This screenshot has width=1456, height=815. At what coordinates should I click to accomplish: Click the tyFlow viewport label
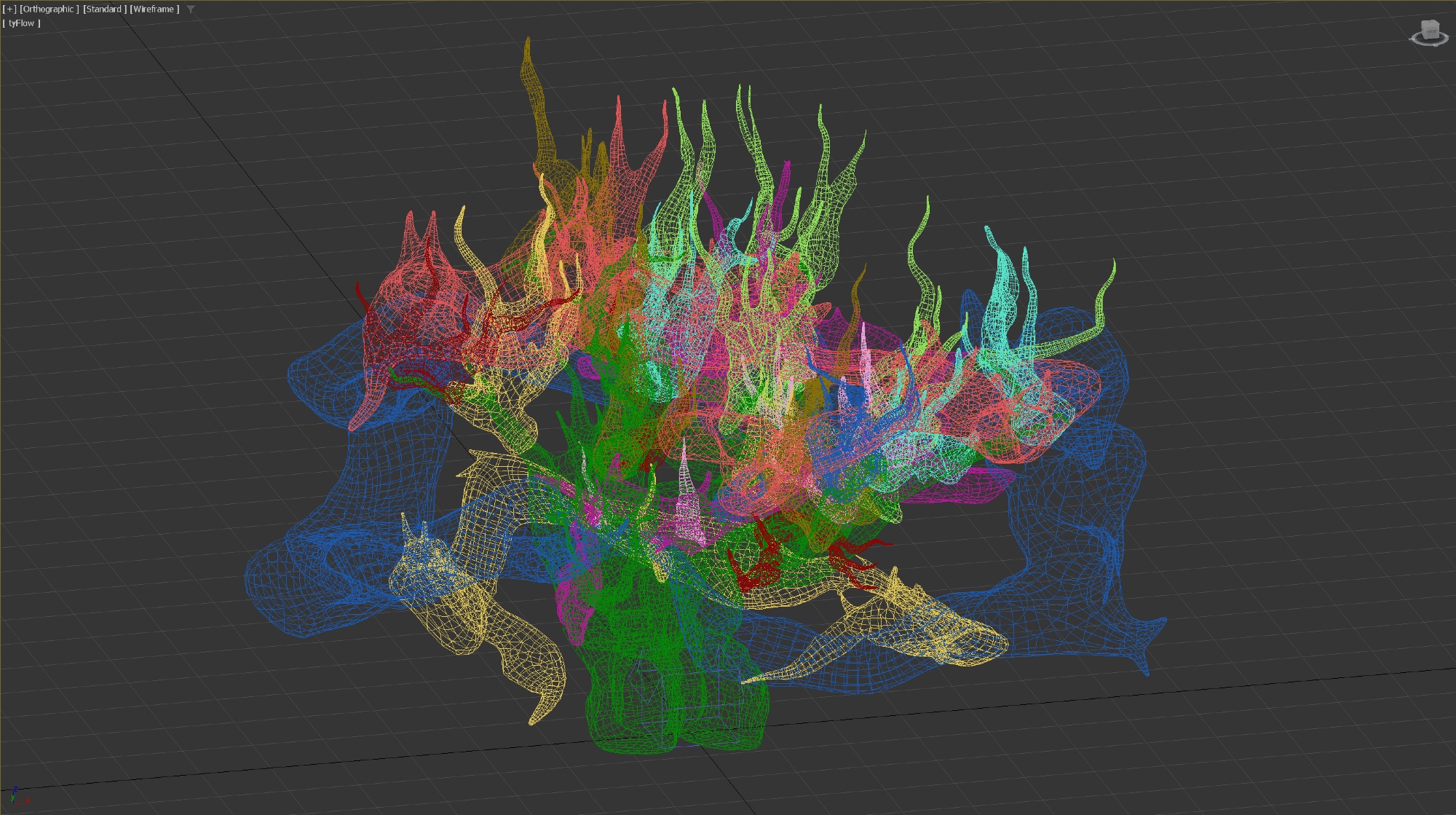pyautogui.click(x=21, y=23)
